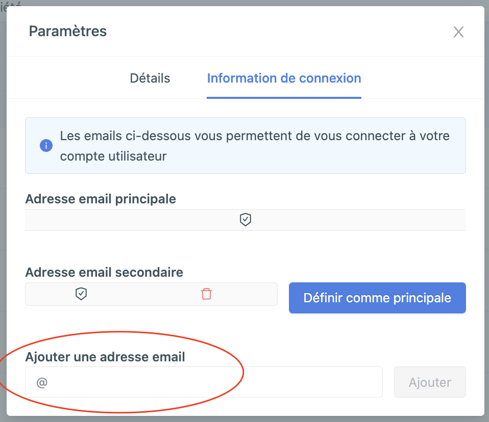Click the @ placeholder symbol in input
This screenshot has width=489, height=422.
click(x=42, y=382)
